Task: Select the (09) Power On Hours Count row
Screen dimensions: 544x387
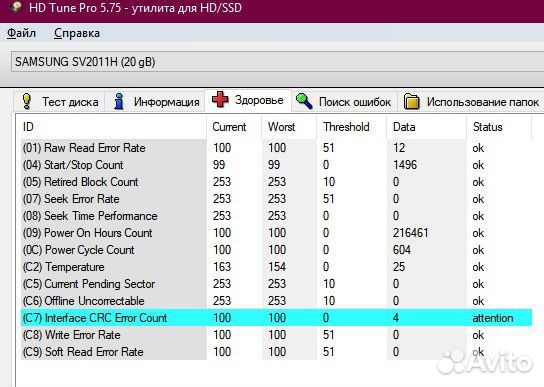Action: (x=276, y=233)
